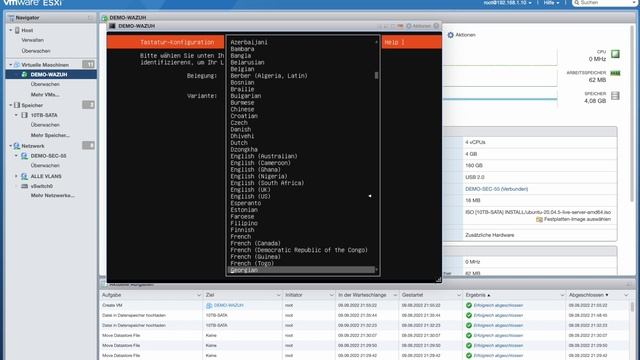
Task: Open the Gestartet column dropdown
Action: pyautogui.click(x=458, y=295)
